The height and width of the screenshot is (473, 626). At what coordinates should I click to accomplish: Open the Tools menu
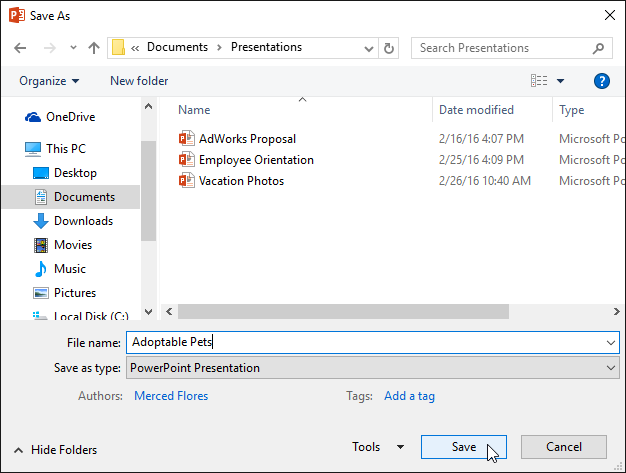378,447
